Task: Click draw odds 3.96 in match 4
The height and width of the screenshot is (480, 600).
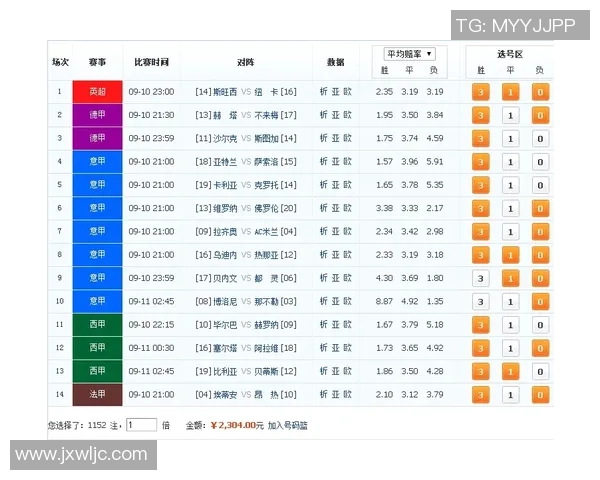Action: [x=409, y=162]
